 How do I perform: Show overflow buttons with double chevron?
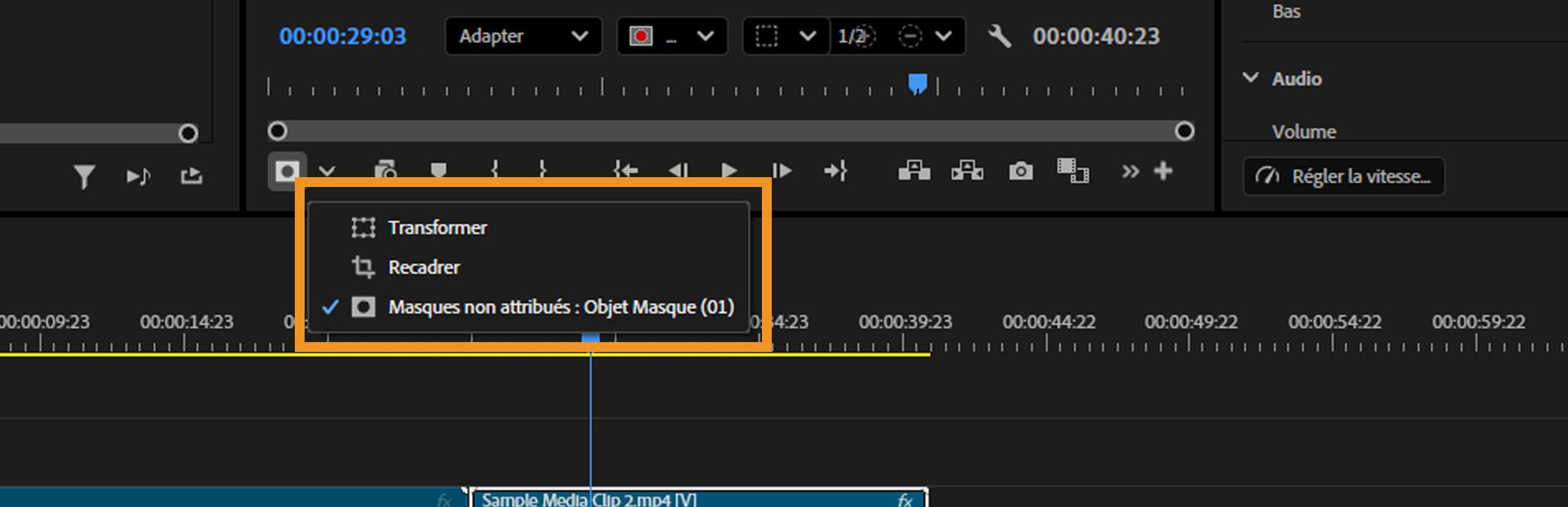tap(1130, 171)
